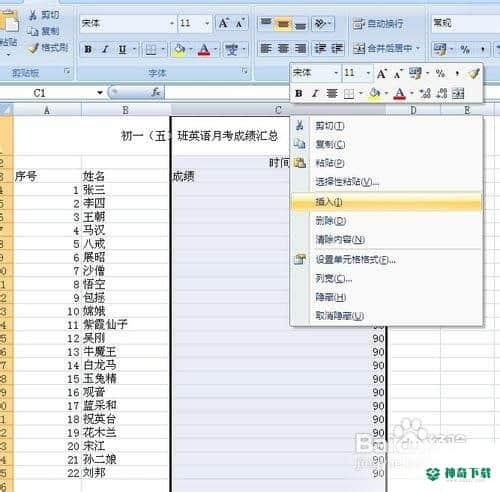Click the ribbon fill color paint bucket
Screen dimensions: 500x492
(x=179, y=49)
